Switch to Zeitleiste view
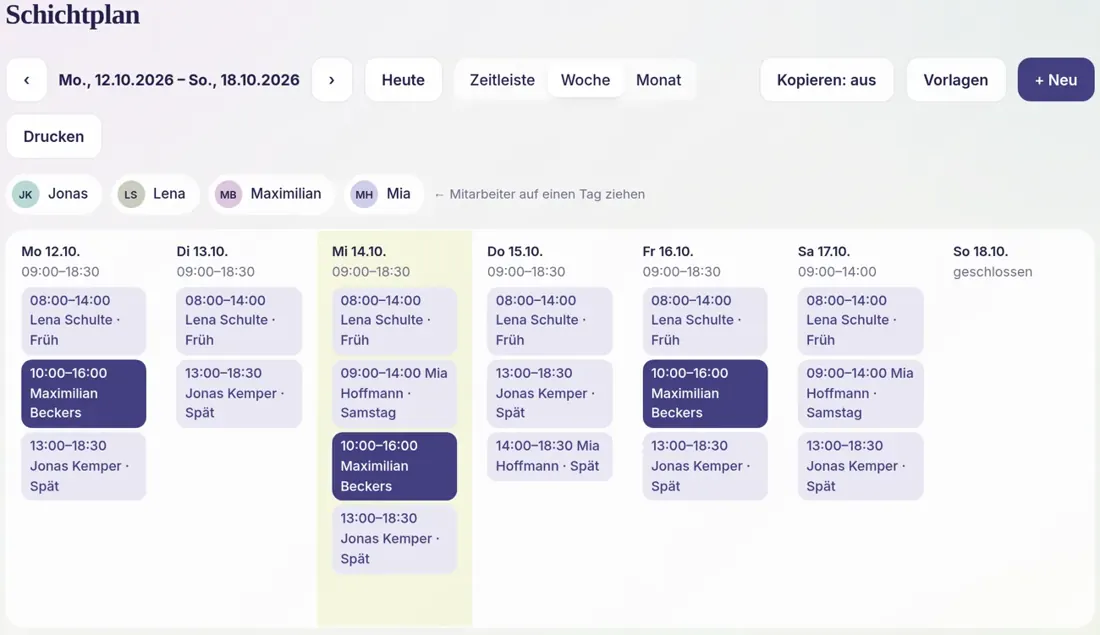The image size is (1100, 635). coord(502,80)
